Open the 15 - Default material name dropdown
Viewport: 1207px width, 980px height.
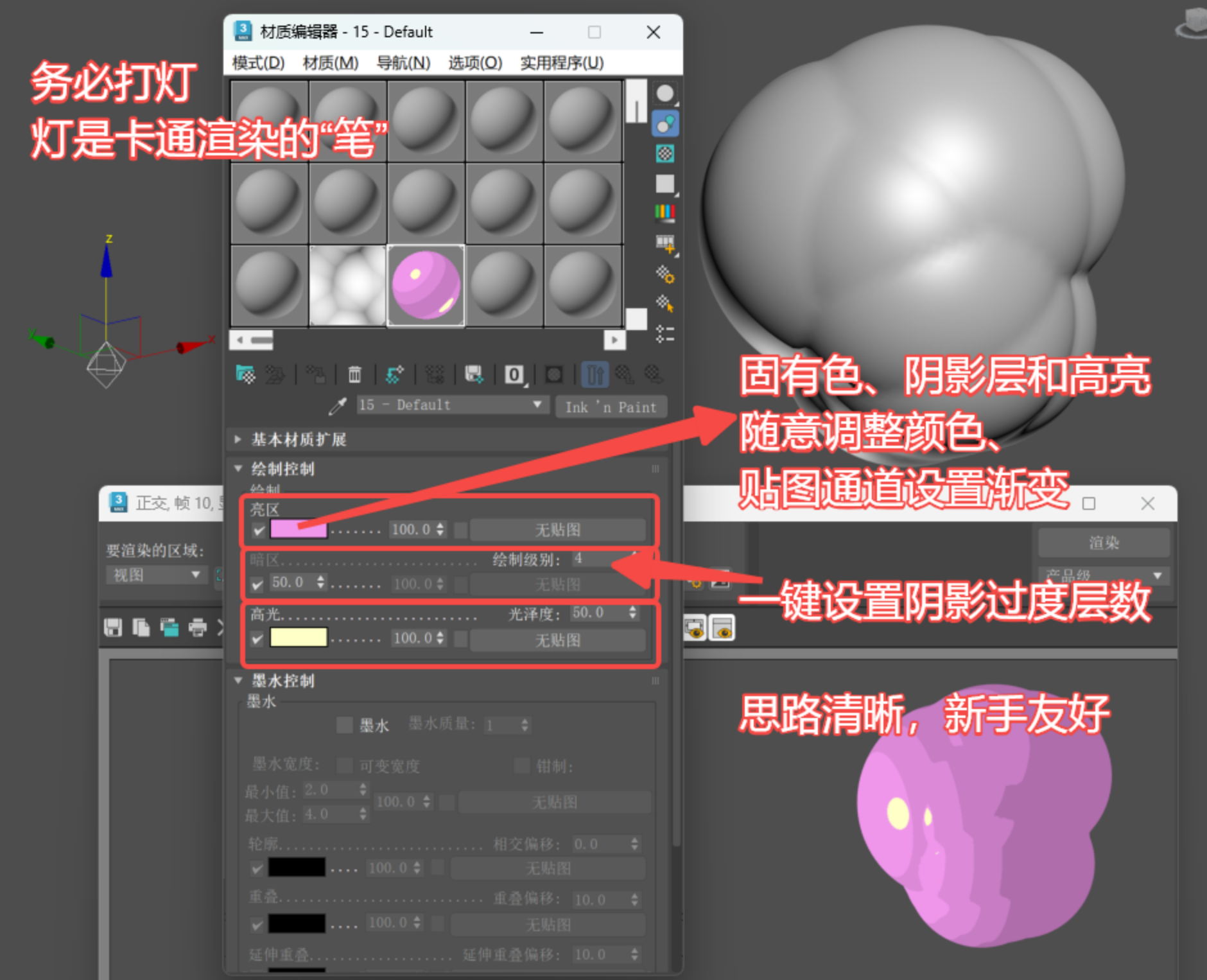537,405
